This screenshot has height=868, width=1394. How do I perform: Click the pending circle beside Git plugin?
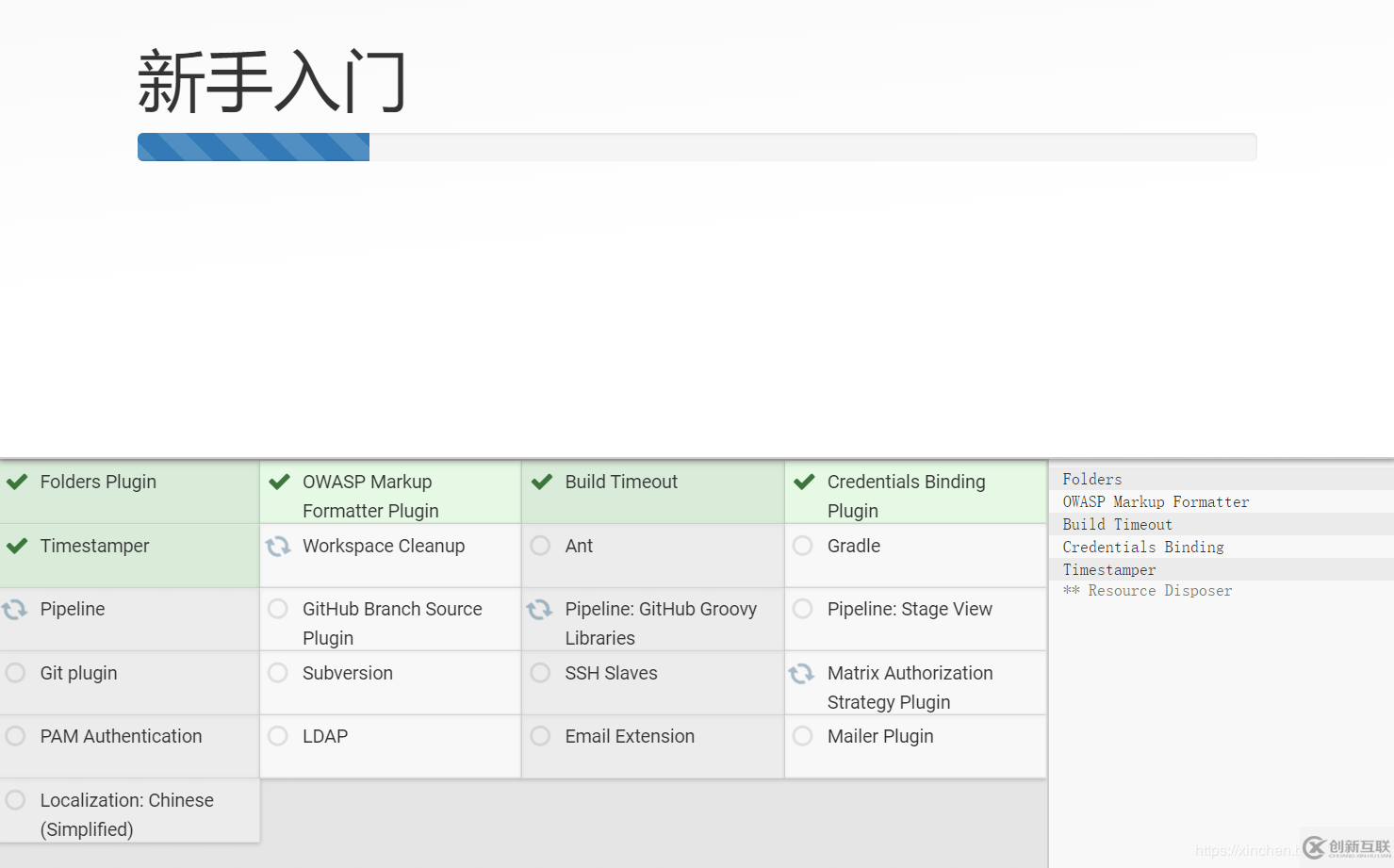tap(15, 673)
